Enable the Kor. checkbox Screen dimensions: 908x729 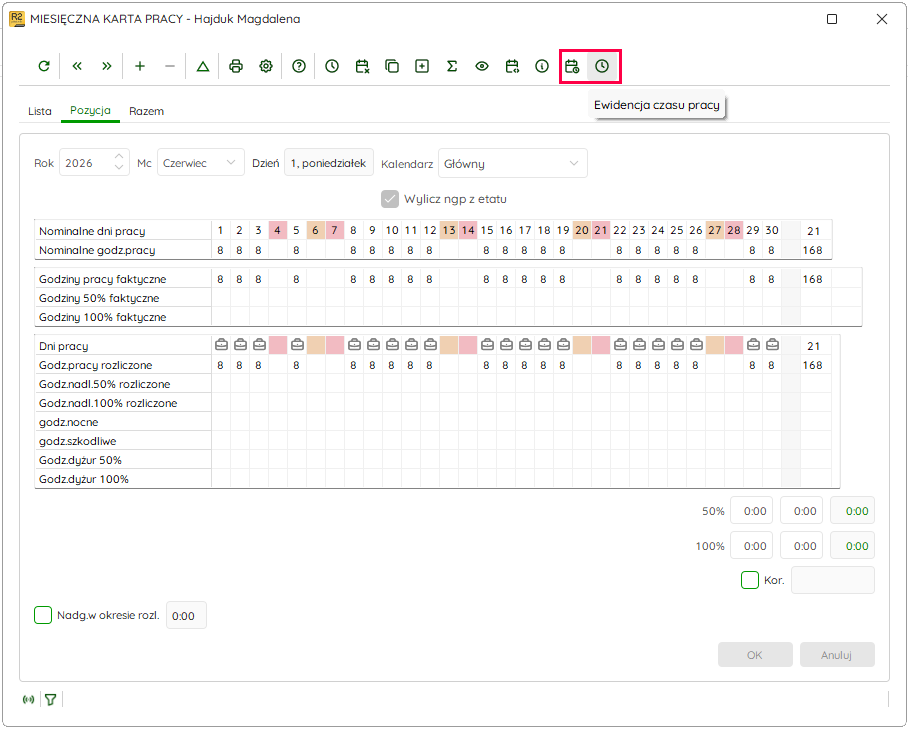pos(750,580)
